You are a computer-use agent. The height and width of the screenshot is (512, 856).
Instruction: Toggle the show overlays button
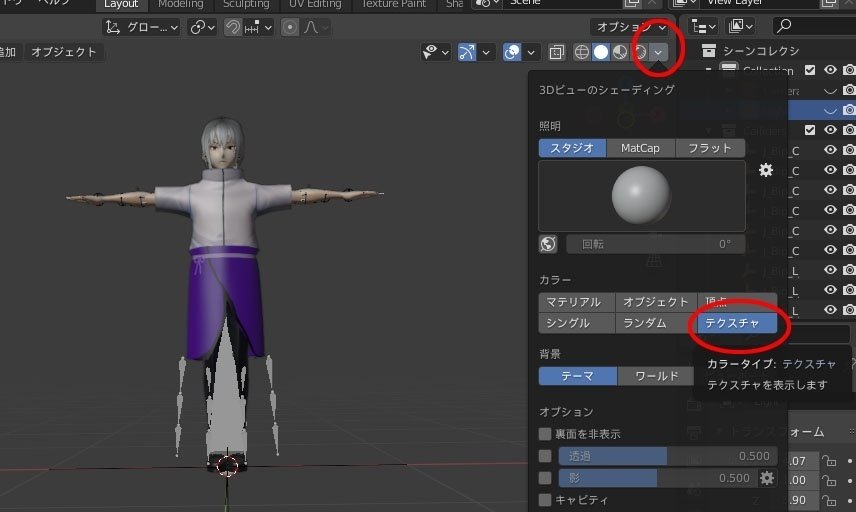click(x=512, y=52)
